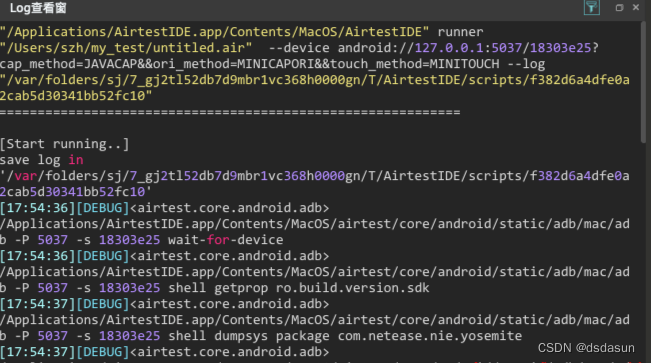Click the AirtestIDE runner path on first line
Image resolution: width=651 pixels, height=363 pixels.
click(x=214, y=32)
